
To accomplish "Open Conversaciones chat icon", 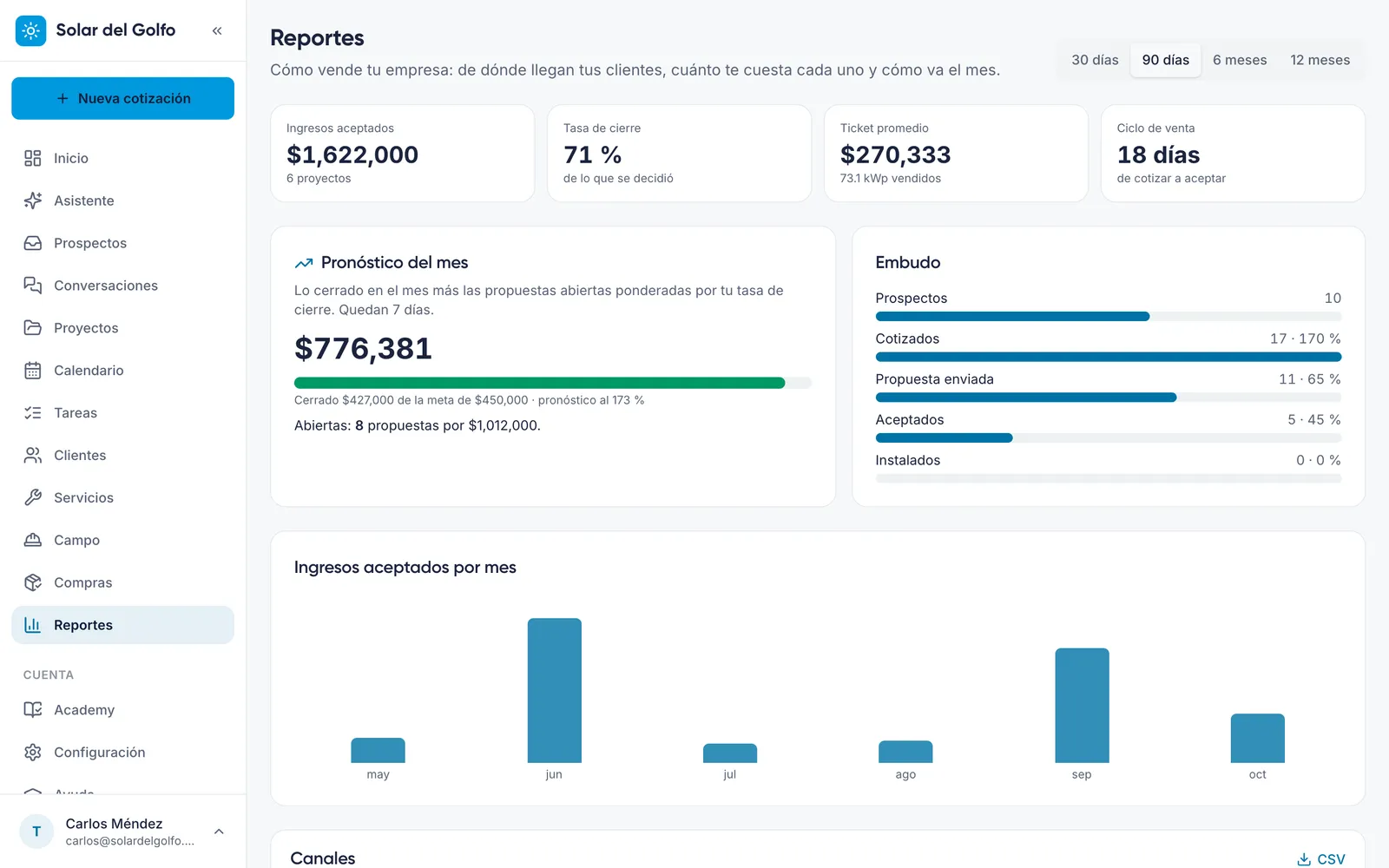I will coord(33,286).
